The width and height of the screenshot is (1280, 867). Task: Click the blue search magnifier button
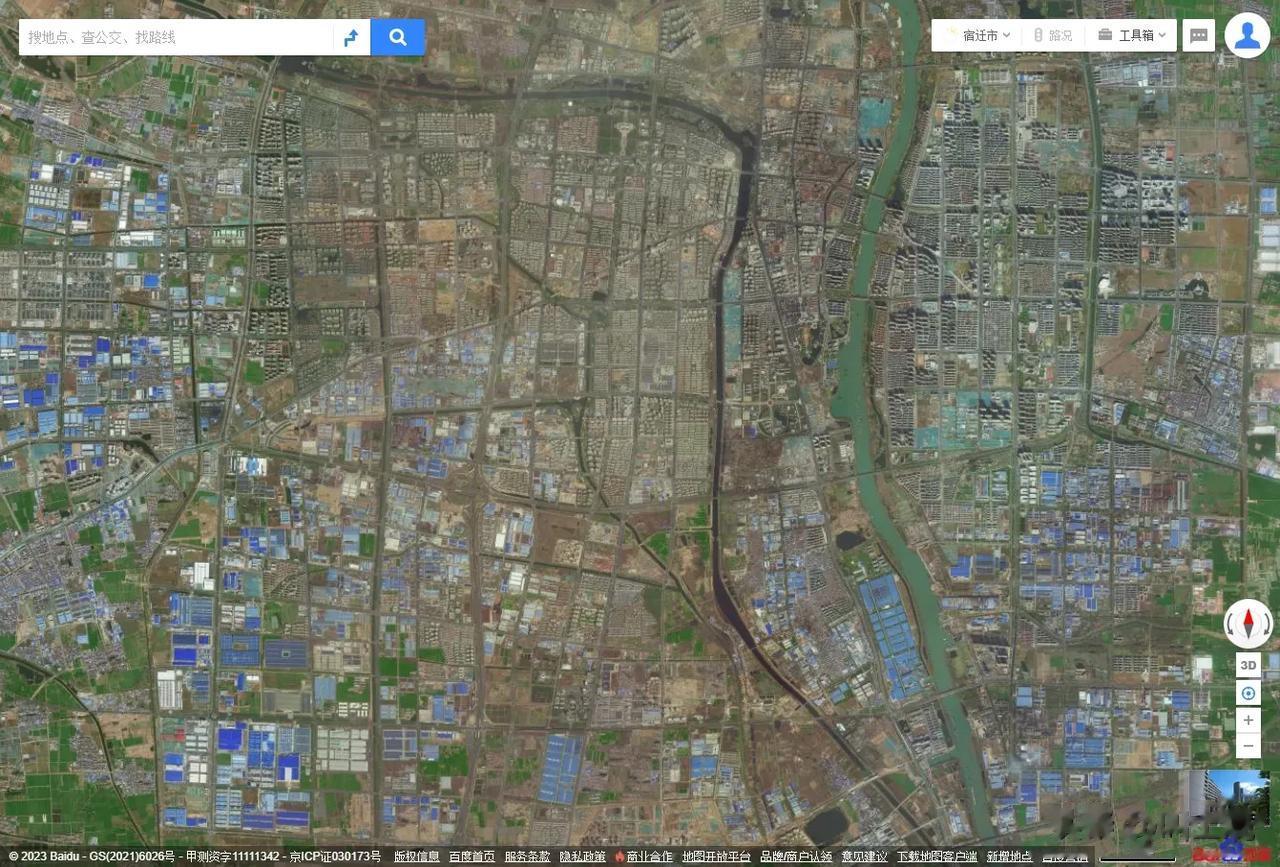[397, 37]
